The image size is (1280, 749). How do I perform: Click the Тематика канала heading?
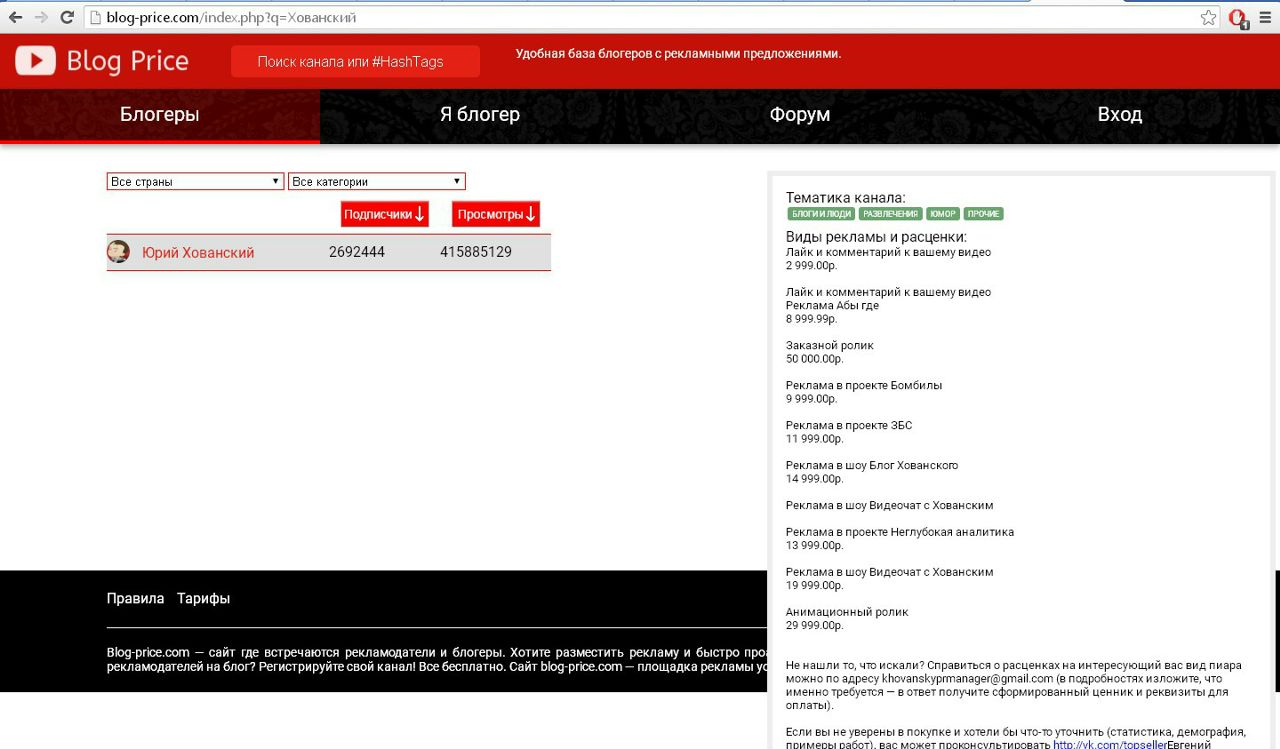846,198
